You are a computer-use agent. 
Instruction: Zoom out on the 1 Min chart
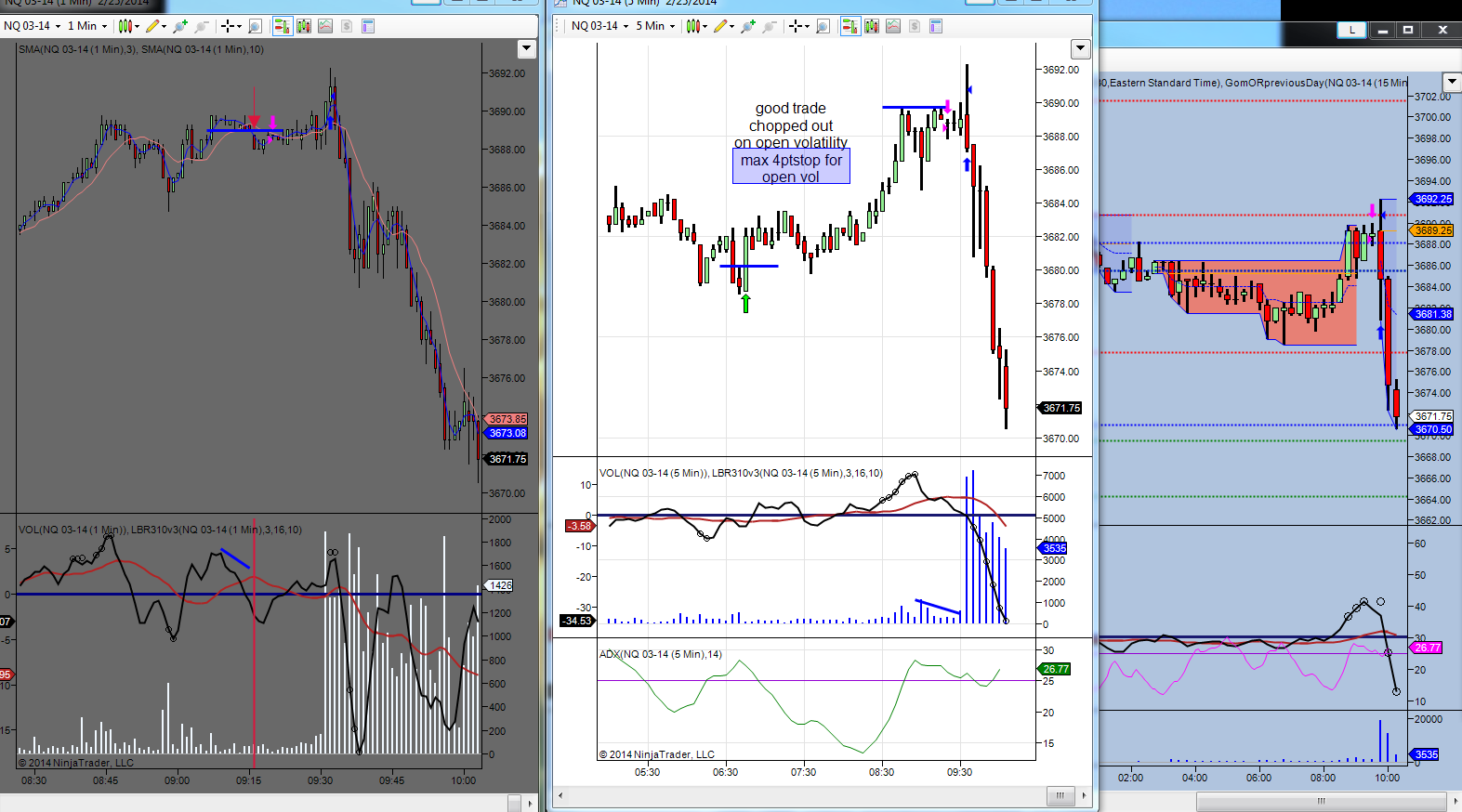(201, 26)
